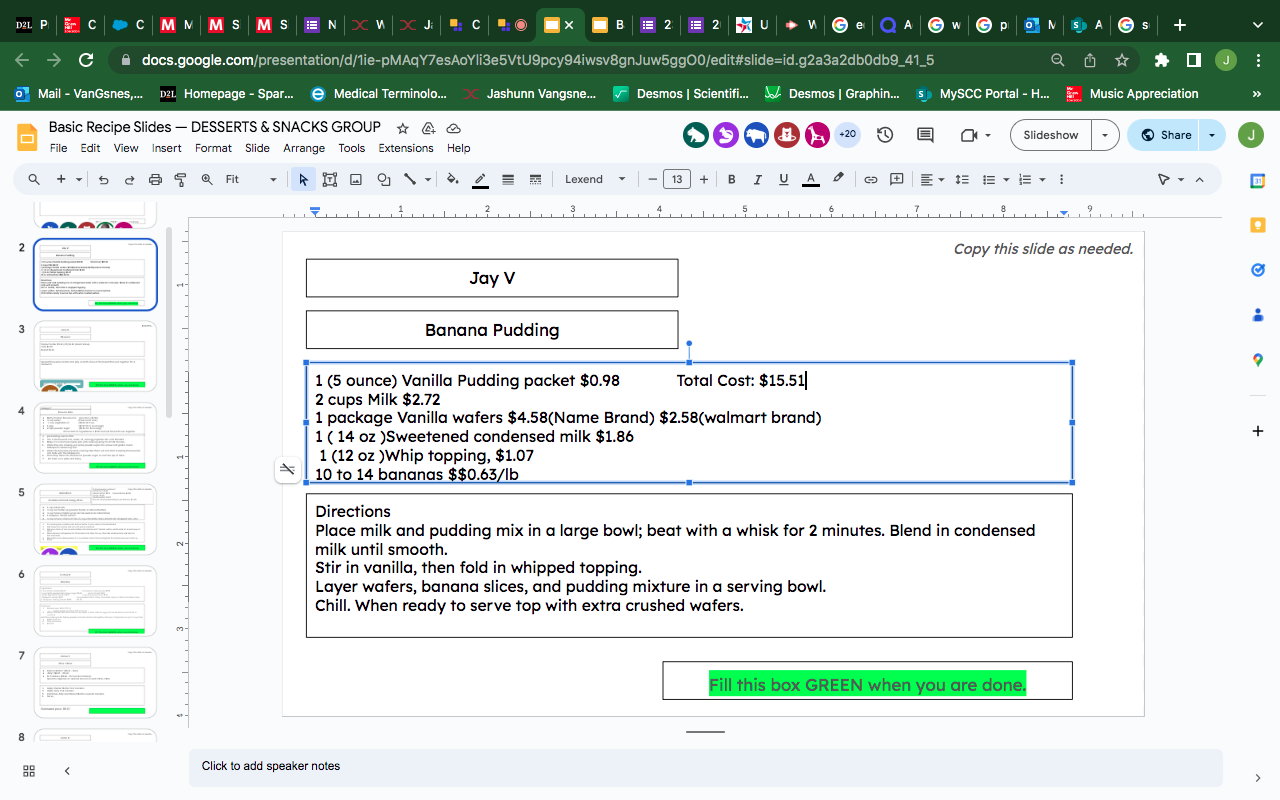The height and width of the screenshot is (800, 1280).
Task: Open the Arrange menu
Action: coord(304,148)
